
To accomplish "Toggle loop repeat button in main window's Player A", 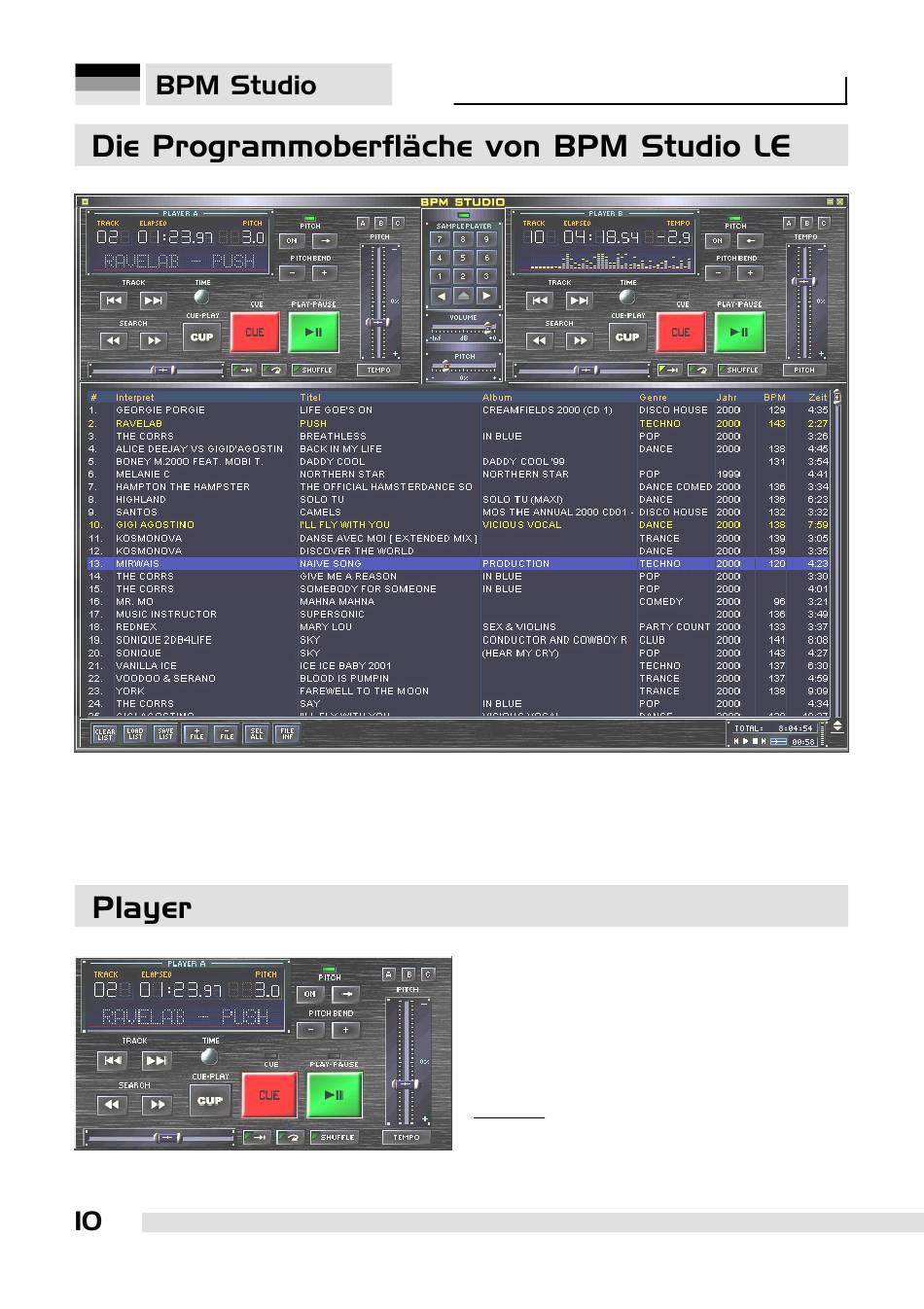I will (x=273, y=370).
